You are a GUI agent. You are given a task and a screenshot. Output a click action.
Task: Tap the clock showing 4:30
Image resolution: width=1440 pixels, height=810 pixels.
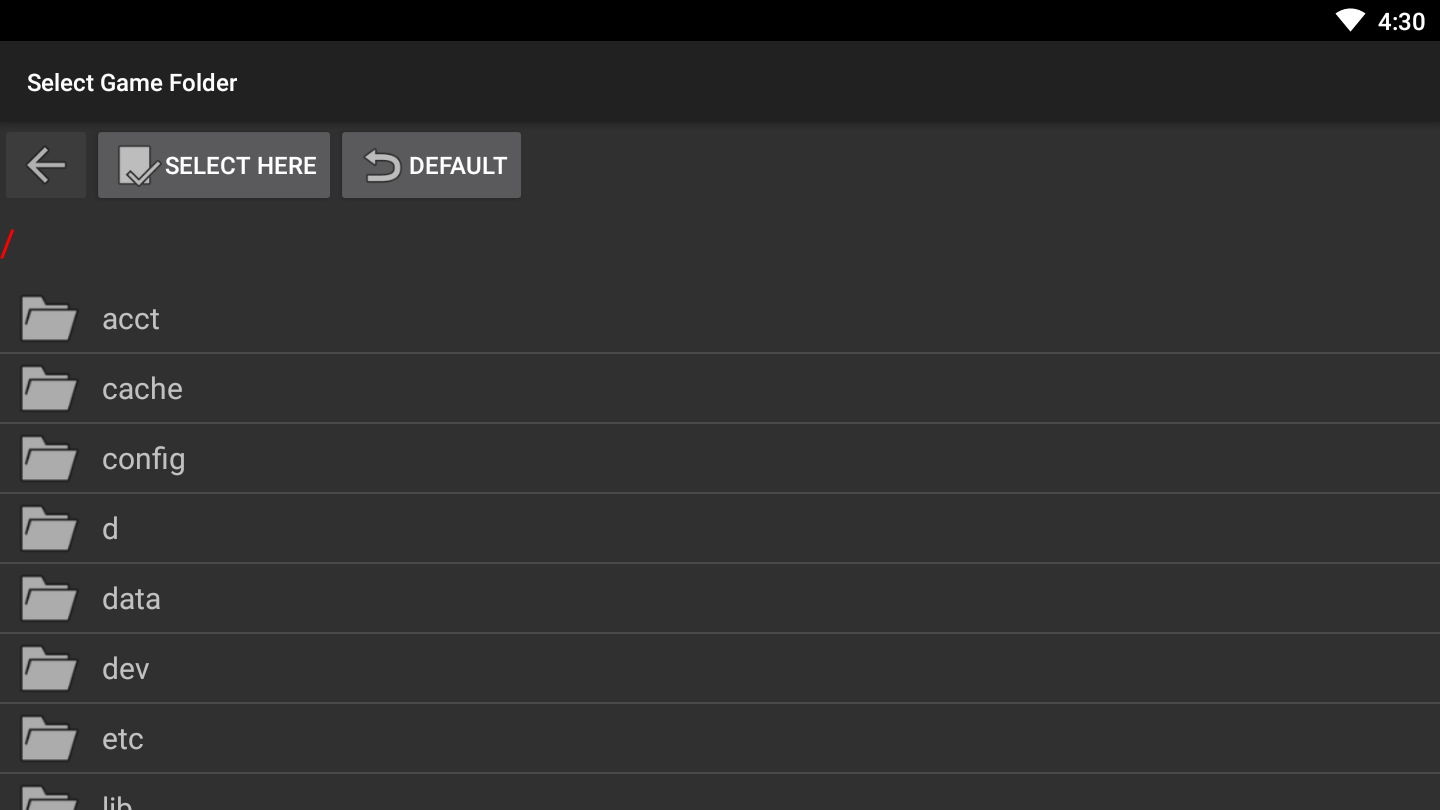pos(1401,22)
